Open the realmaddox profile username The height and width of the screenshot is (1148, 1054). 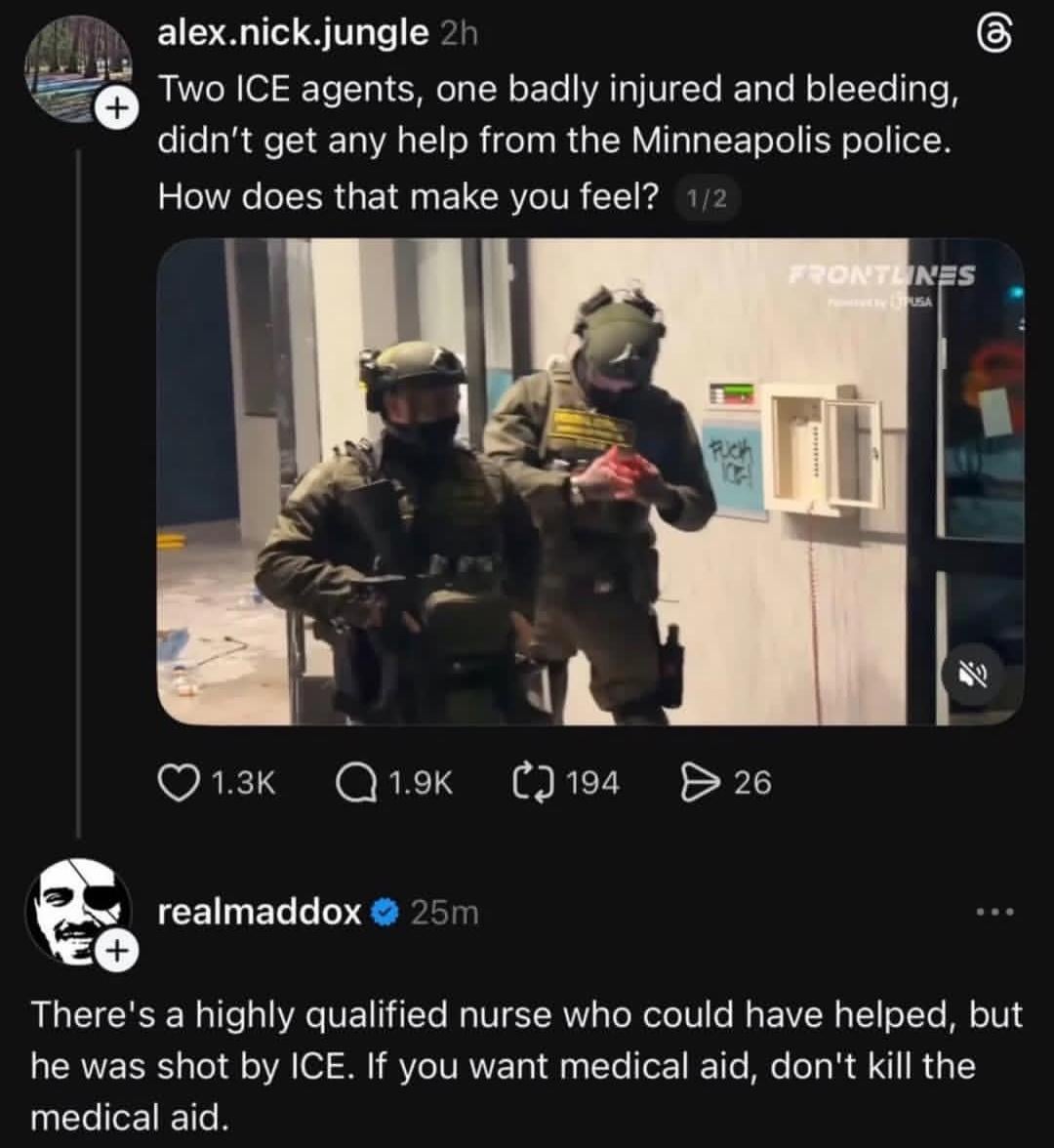[x=260, y=912]
